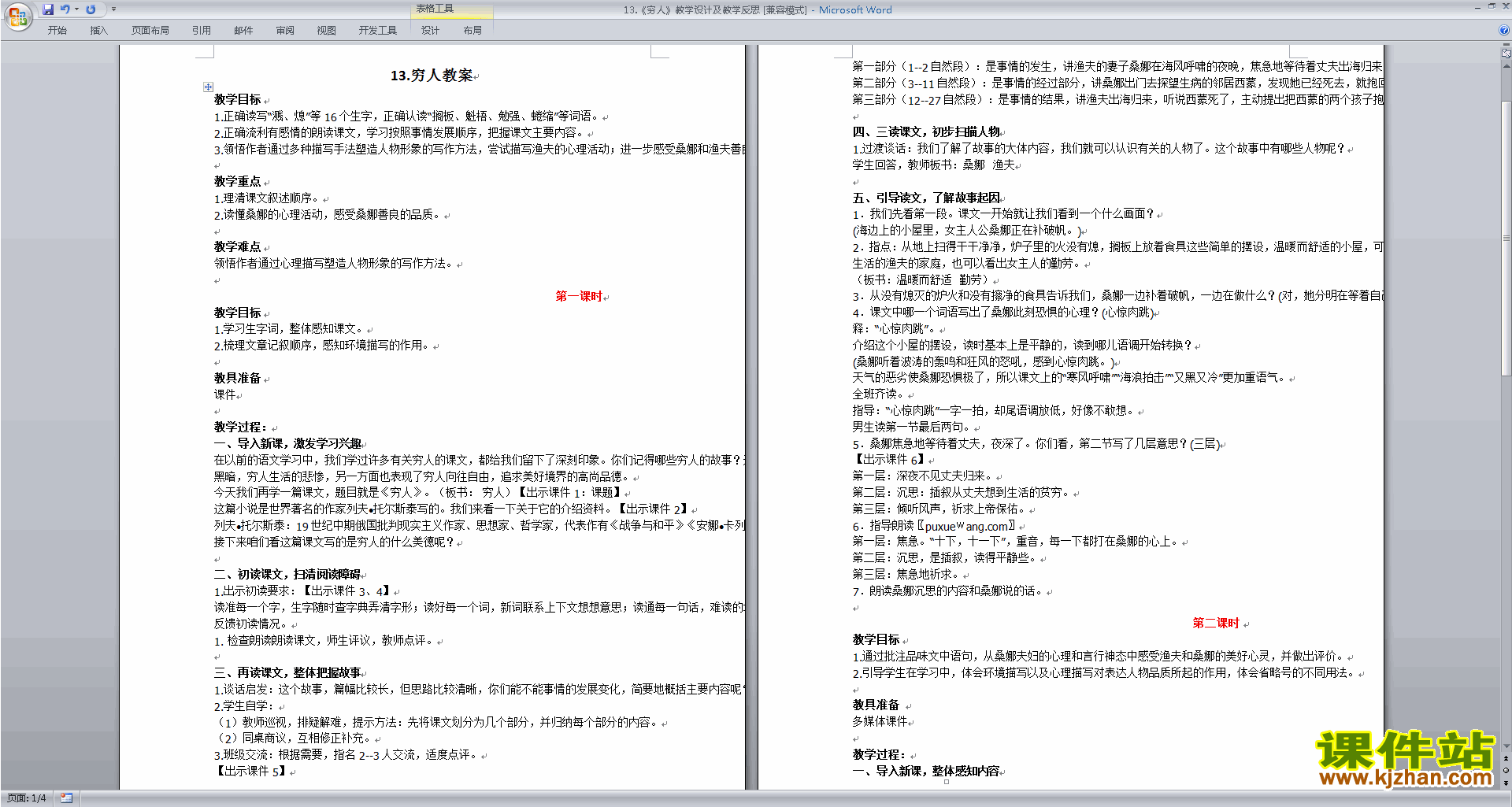
Task: Click the vertical scrollbar down arrow
Action: (x=1506, y=746)
